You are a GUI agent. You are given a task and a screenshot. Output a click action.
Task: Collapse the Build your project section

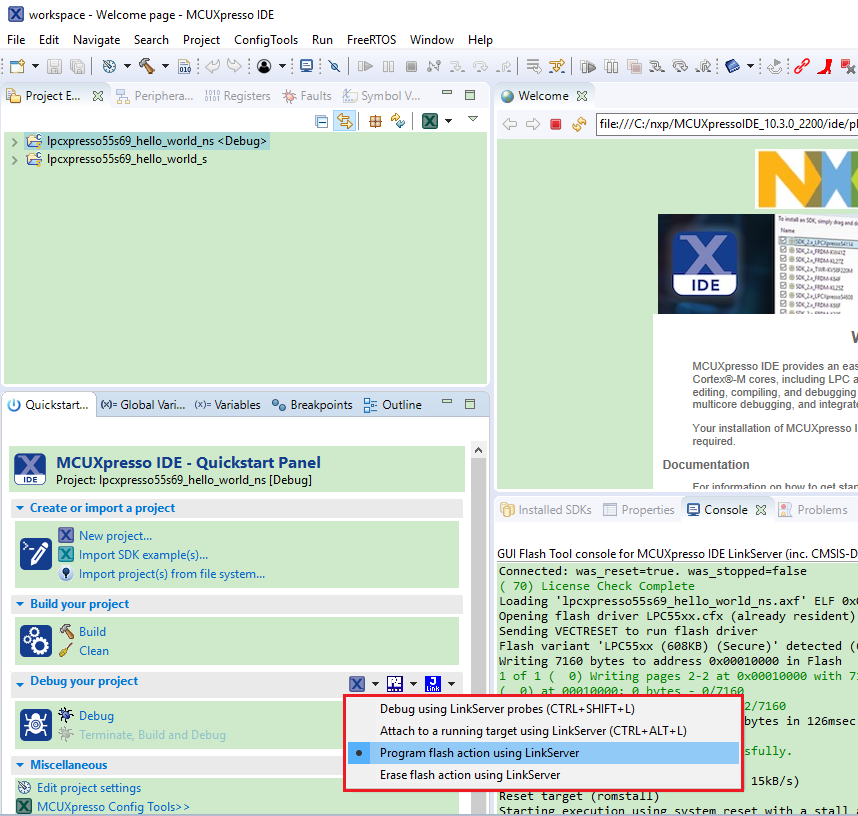click(x=21, y=604)
